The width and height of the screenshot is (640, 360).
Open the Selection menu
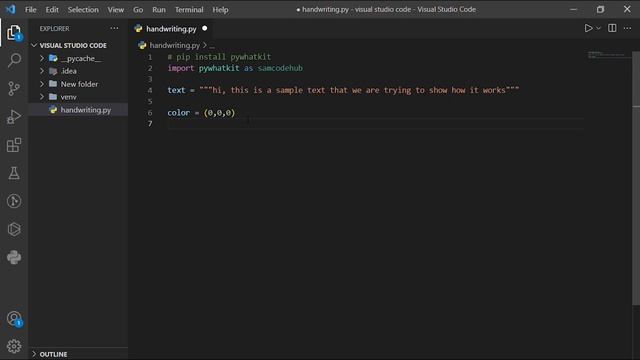pyautogui.click(x=83, y=9)
